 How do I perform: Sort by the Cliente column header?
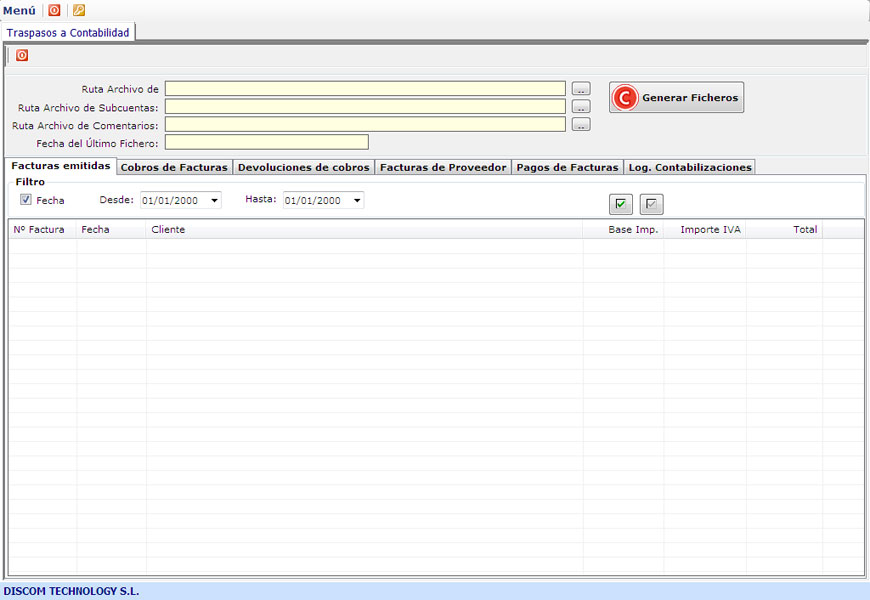(168, 230)
